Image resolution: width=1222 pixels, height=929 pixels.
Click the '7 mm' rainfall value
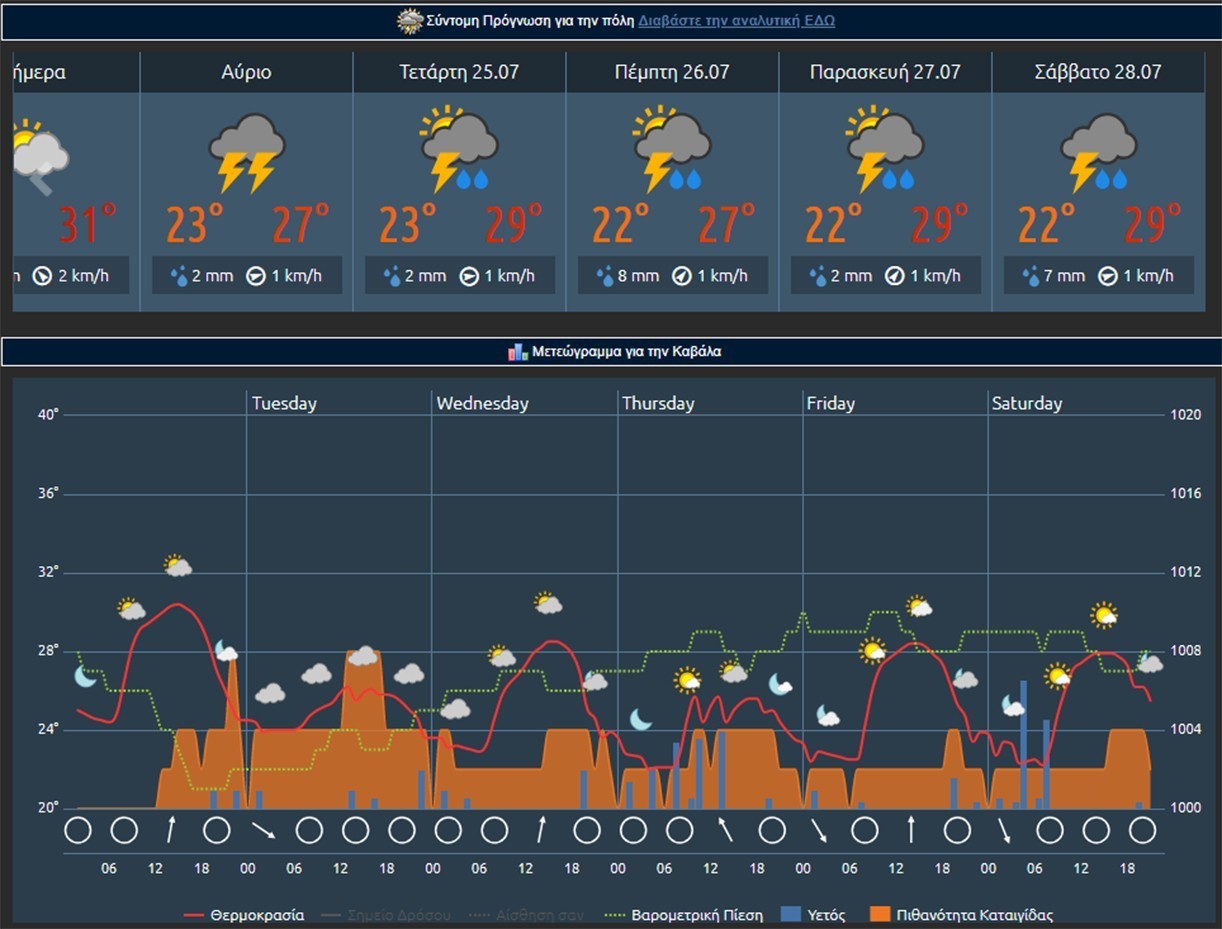pos(1065,276)
